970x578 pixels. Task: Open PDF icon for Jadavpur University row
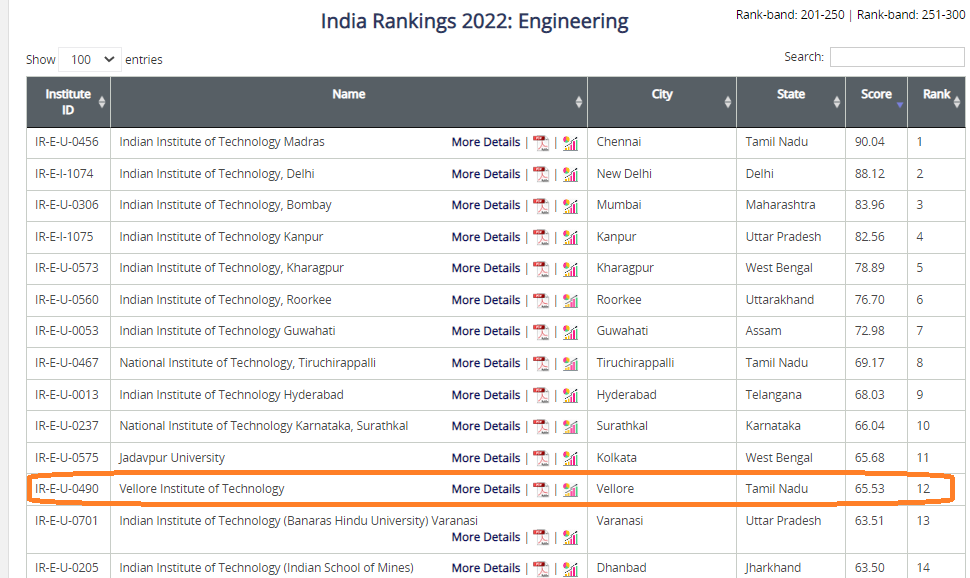(x=541, y=459)
